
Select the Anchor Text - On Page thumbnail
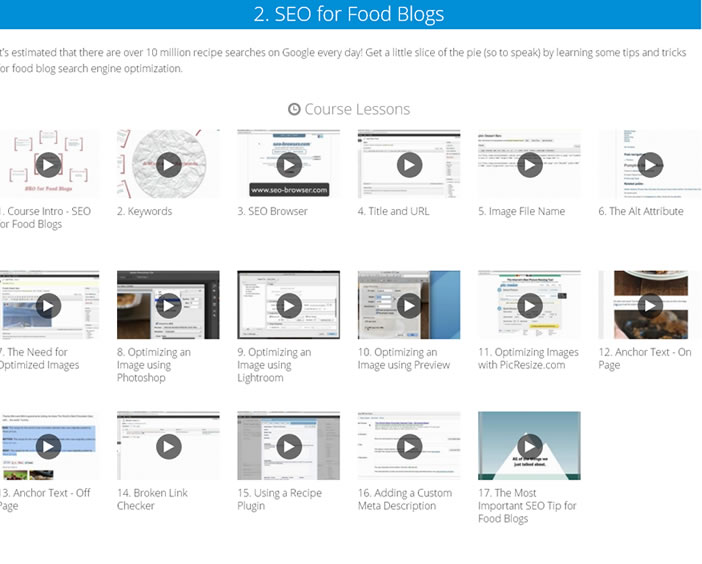click(x=650, y=305)
